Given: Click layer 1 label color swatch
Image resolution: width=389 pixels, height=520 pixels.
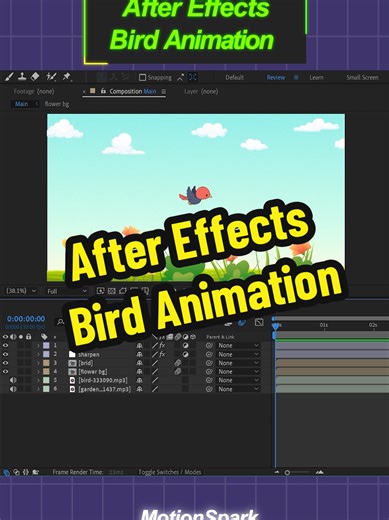Looking at the screenshot, I should coord(46,346).
